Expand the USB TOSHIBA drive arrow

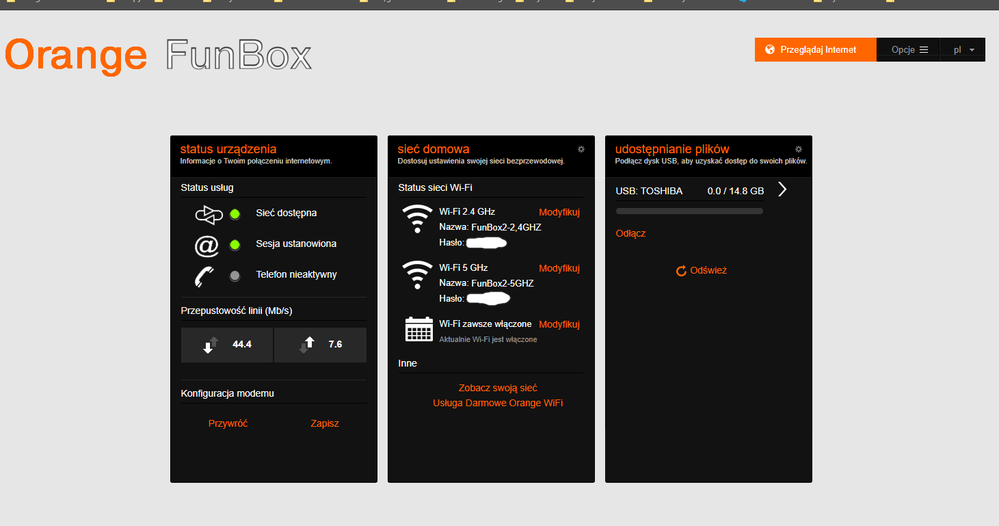tap(782, 190)
